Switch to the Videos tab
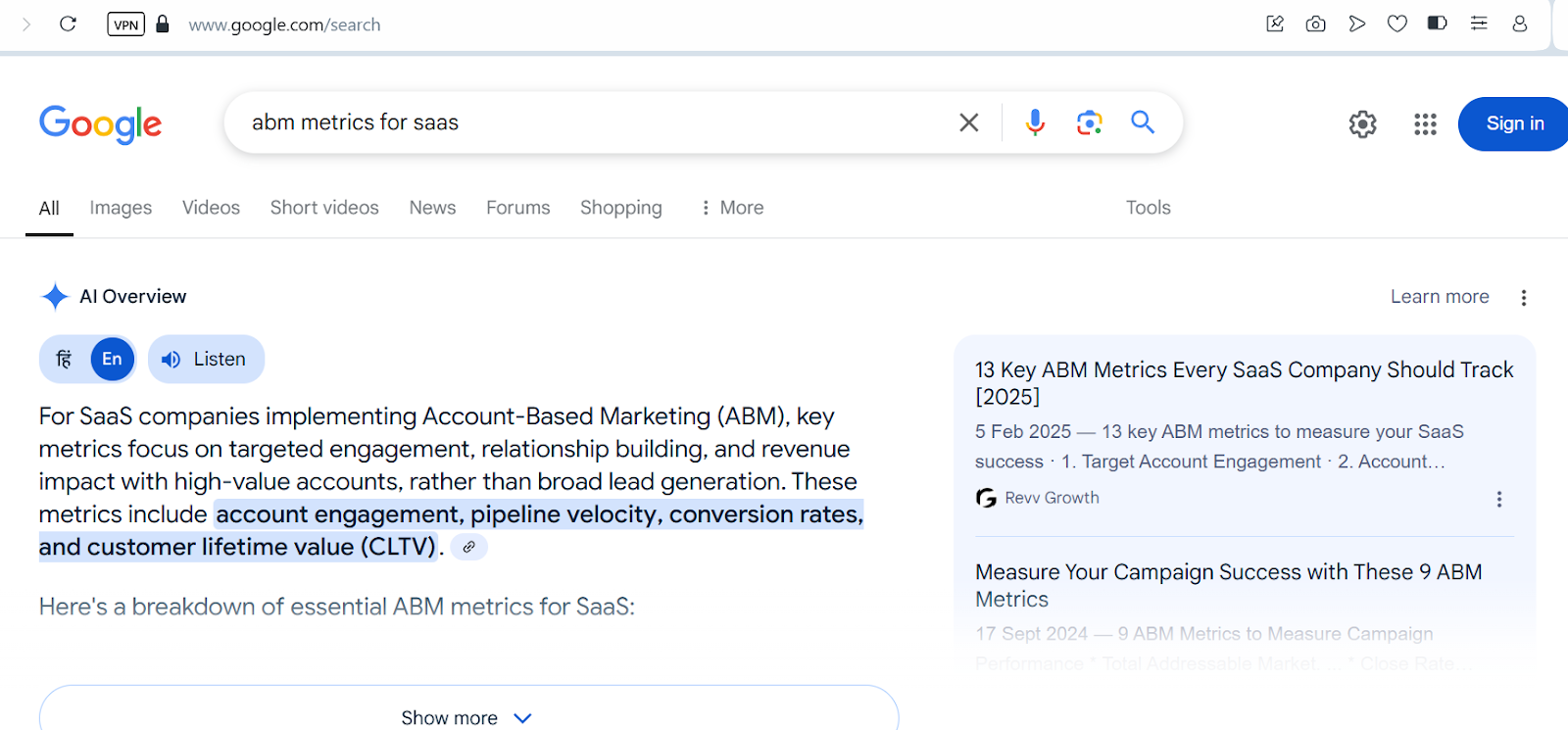The width and height of the screenshot is (1568, 730). (x=211, y=208)
